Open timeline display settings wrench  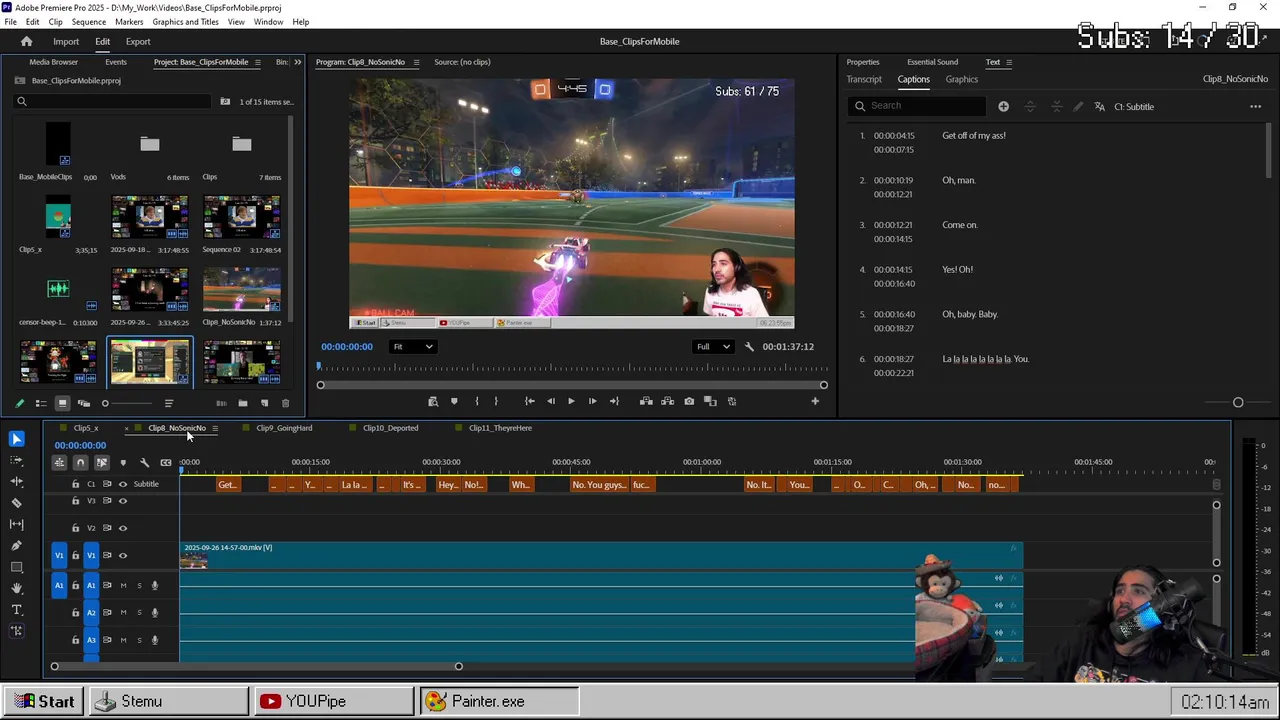coord(144,462)
